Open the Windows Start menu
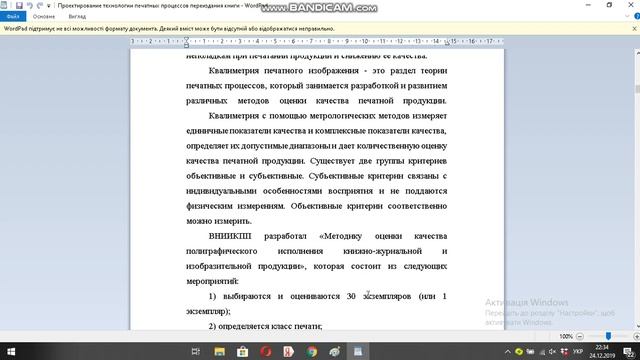Image resolution: width=640 pixels, height=360 pixels. (x=11, y=351)
